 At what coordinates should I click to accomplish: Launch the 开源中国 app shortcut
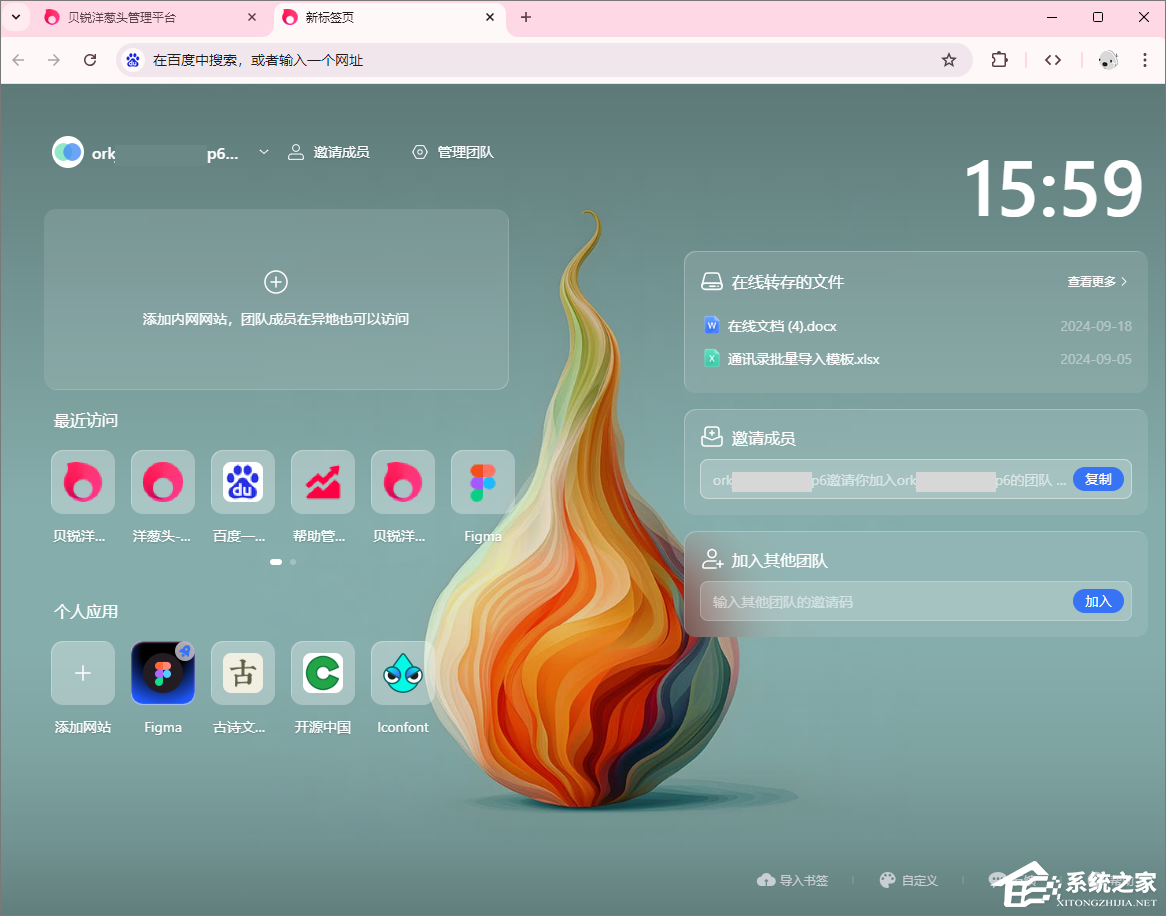pyautogui.click(x=323, y=673)
